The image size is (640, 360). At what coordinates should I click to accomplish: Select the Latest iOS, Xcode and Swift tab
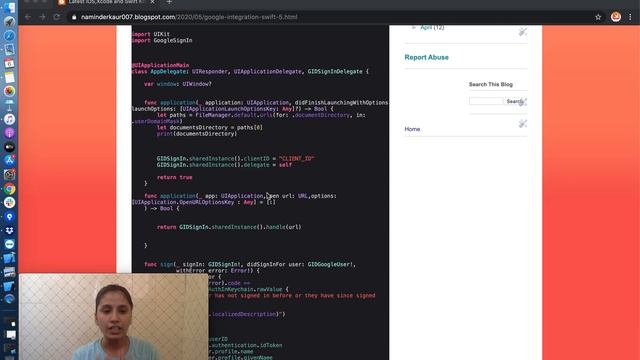point(105,2)
